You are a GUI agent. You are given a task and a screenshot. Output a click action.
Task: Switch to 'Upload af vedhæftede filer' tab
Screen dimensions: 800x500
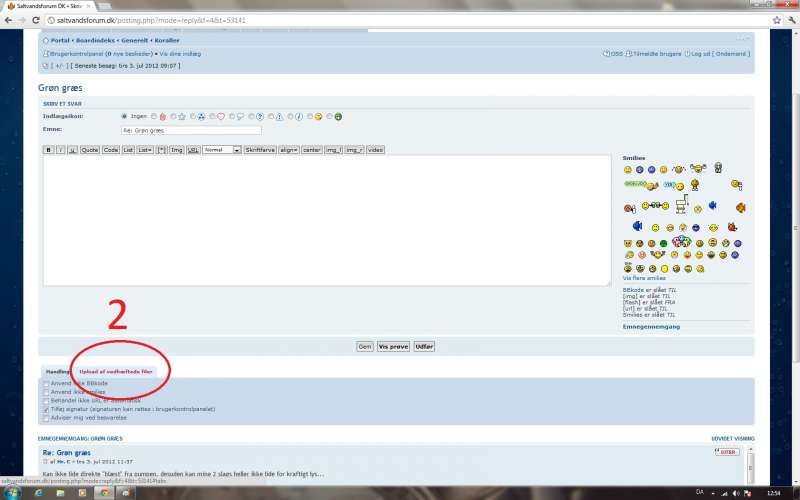pyautogui.click(x=117, y=371)
